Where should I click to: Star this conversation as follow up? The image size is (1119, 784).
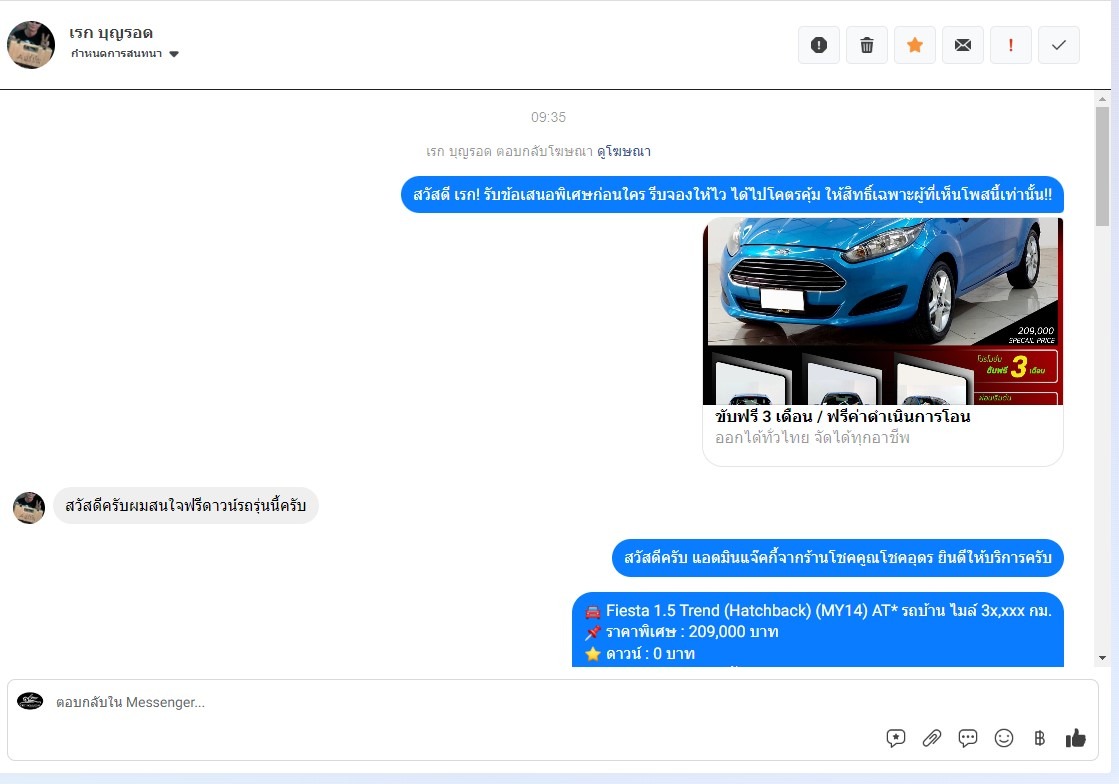point(914,45)
